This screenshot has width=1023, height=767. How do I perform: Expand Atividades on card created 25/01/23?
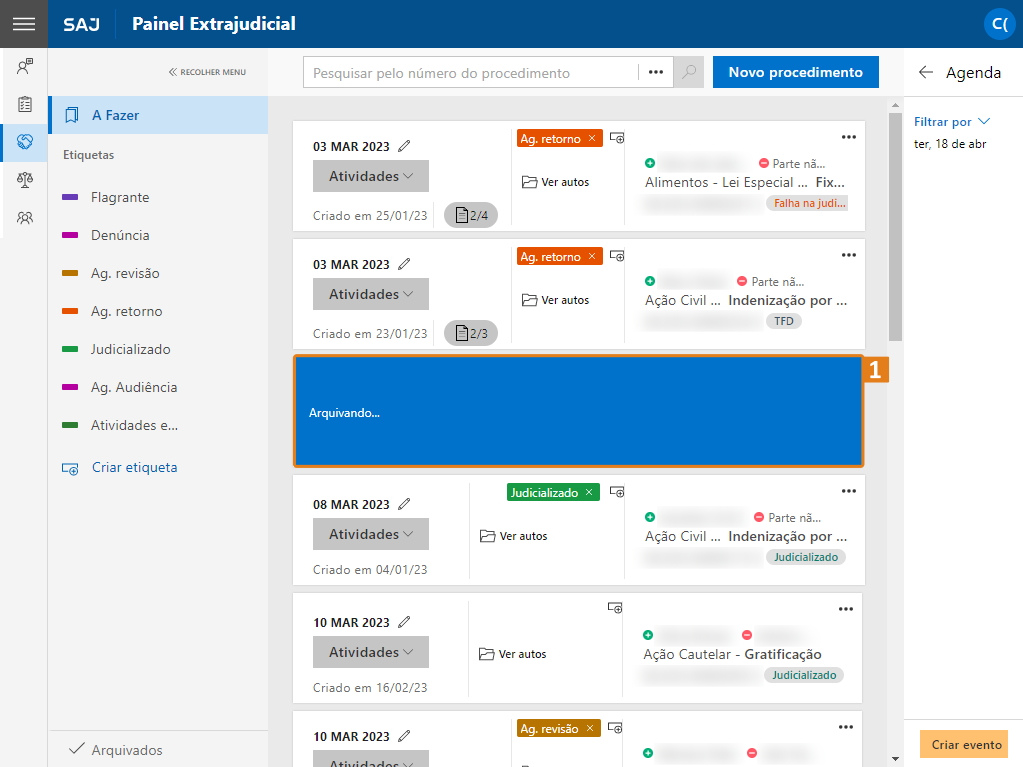click(371, 176)
